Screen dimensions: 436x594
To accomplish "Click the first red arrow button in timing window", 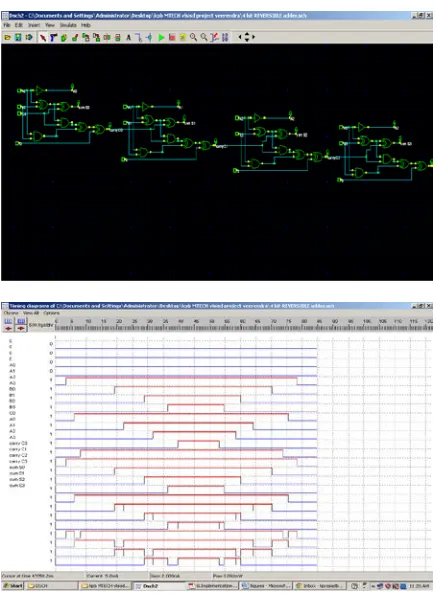I will (x=8, y=328).
